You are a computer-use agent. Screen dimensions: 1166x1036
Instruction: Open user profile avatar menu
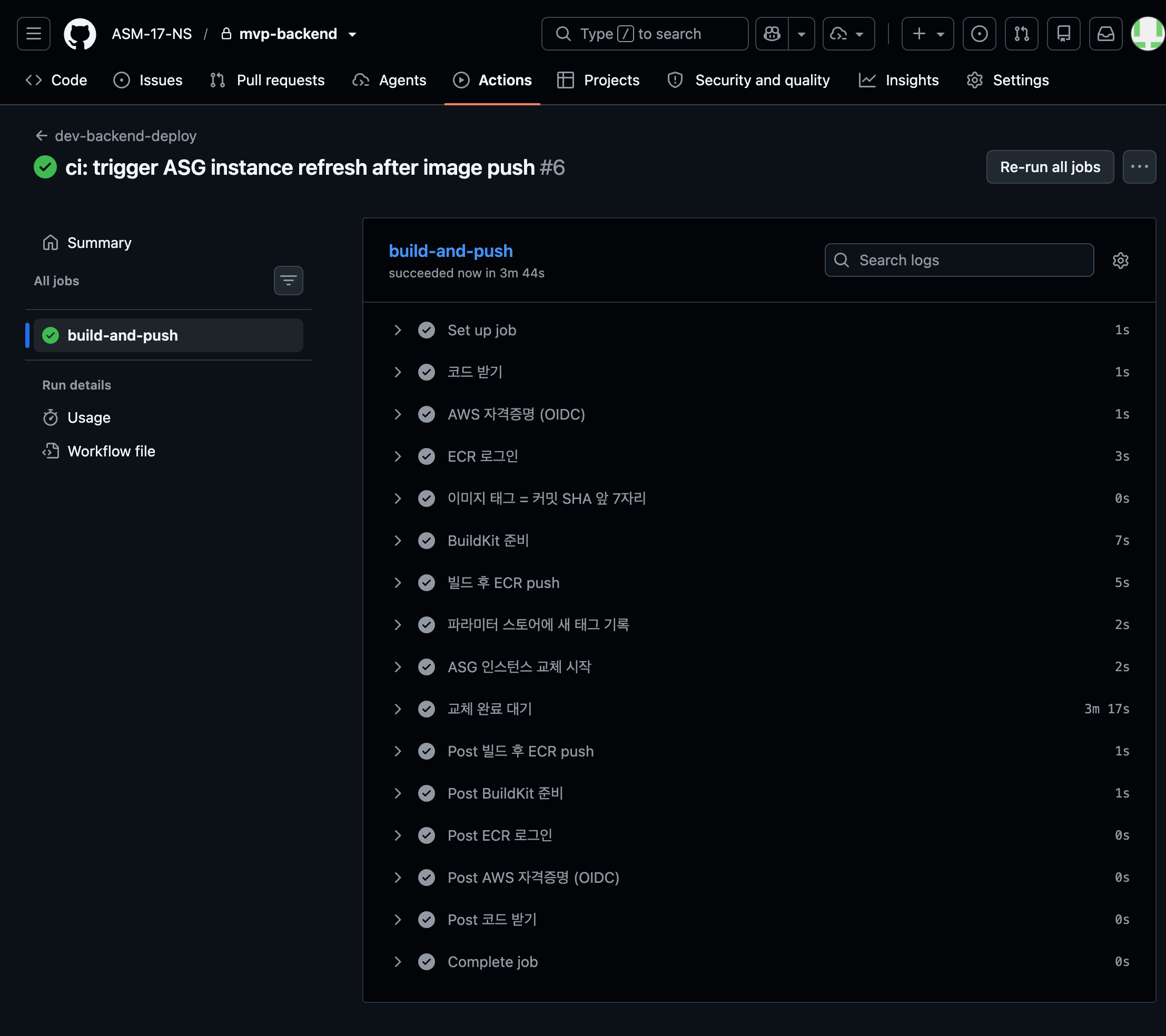(x=1148, y=34)
